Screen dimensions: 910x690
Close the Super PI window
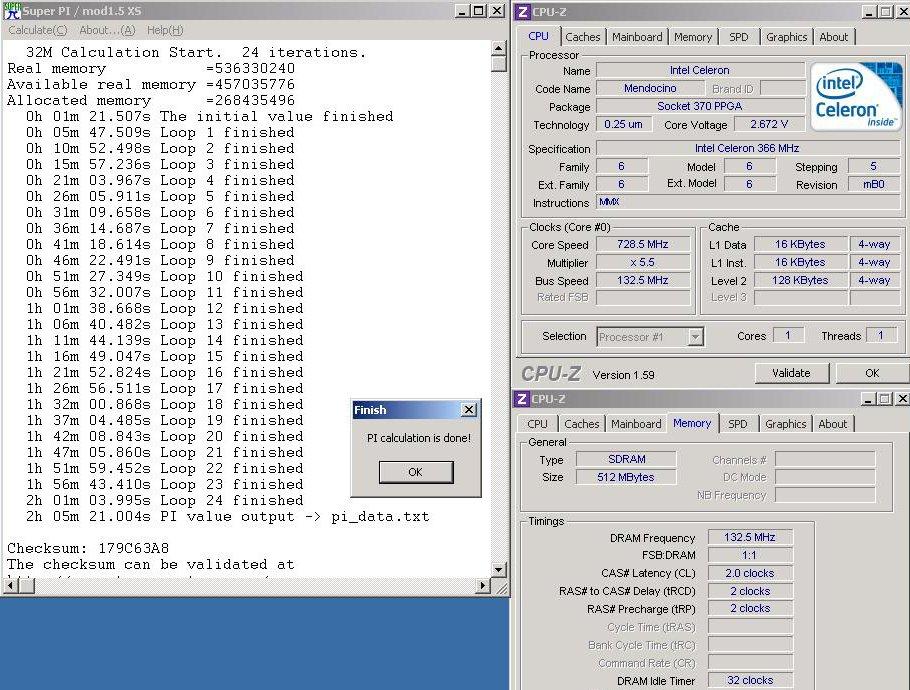coord(497,11)
